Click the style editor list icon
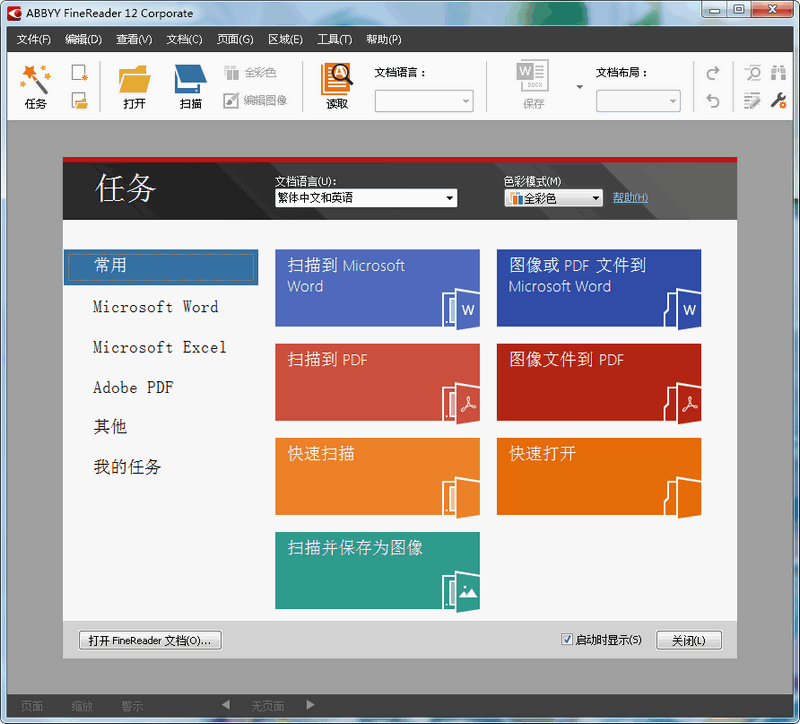Image resolution: width=800 pixels, height=724 pixels. (x=752, y=100)
